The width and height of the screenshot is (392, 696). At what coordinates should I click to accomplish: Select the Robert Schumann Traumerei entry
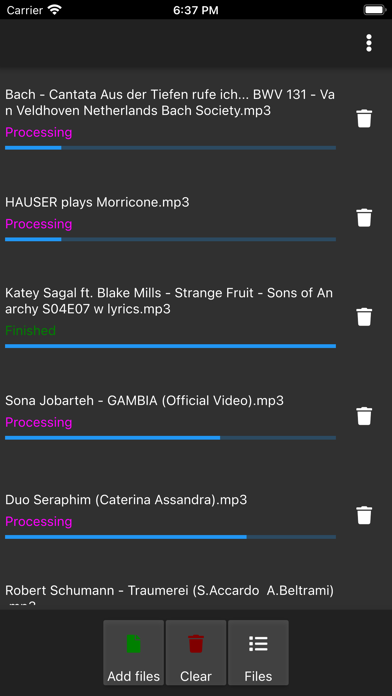pyautogui.click(x=170, y=595)
